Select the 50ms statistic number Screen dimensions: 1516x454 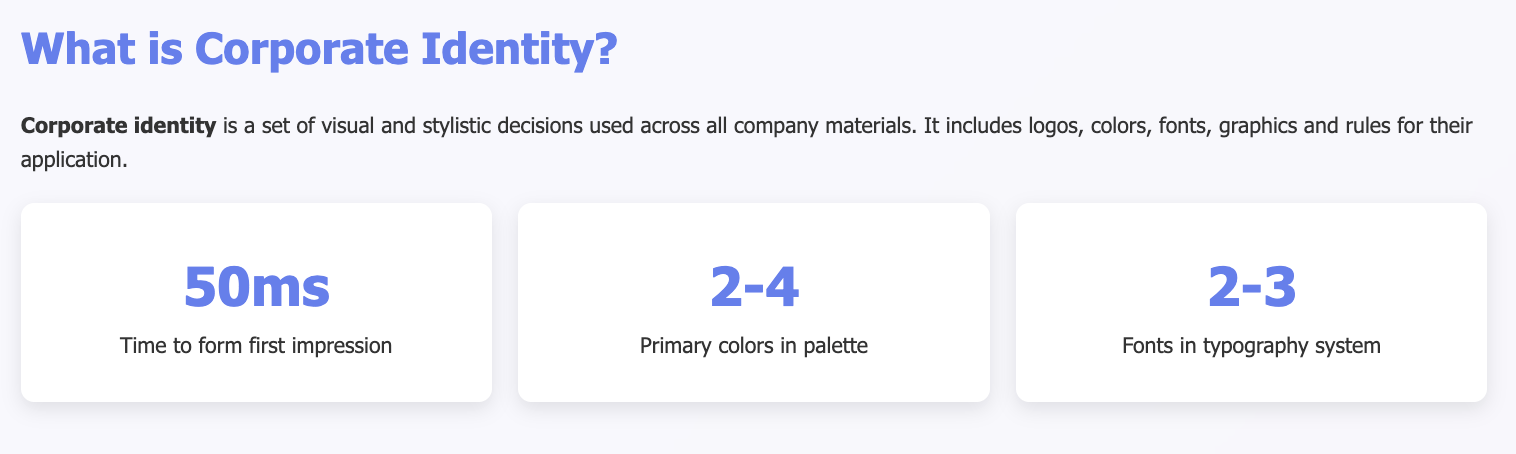(256, 287)
